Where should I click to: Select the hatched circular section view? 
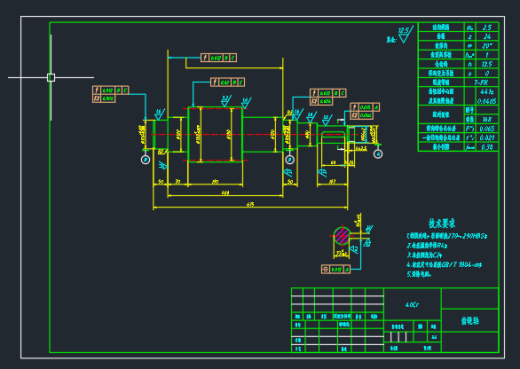[342, 236]
